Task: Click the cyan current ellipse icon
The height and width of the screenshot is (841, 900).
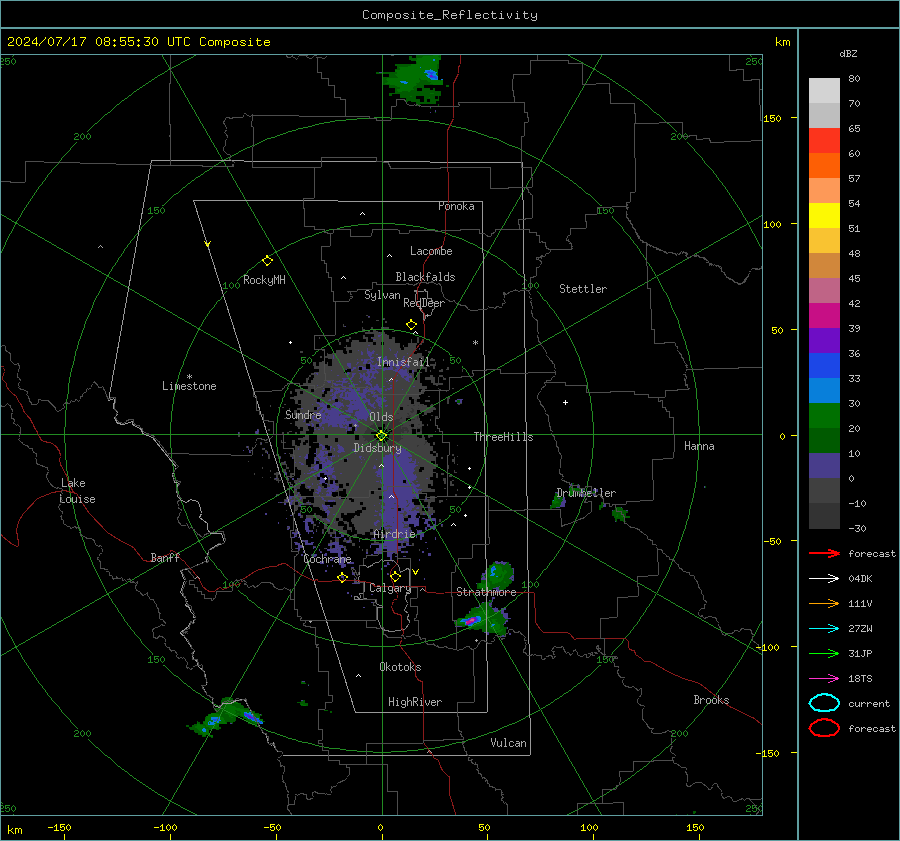Action: 824,703
